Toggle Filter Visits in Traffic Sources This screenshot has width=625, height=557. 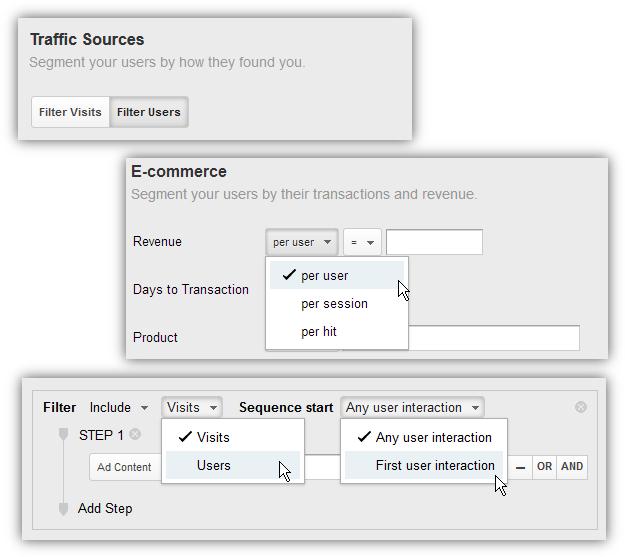(70, 112)
